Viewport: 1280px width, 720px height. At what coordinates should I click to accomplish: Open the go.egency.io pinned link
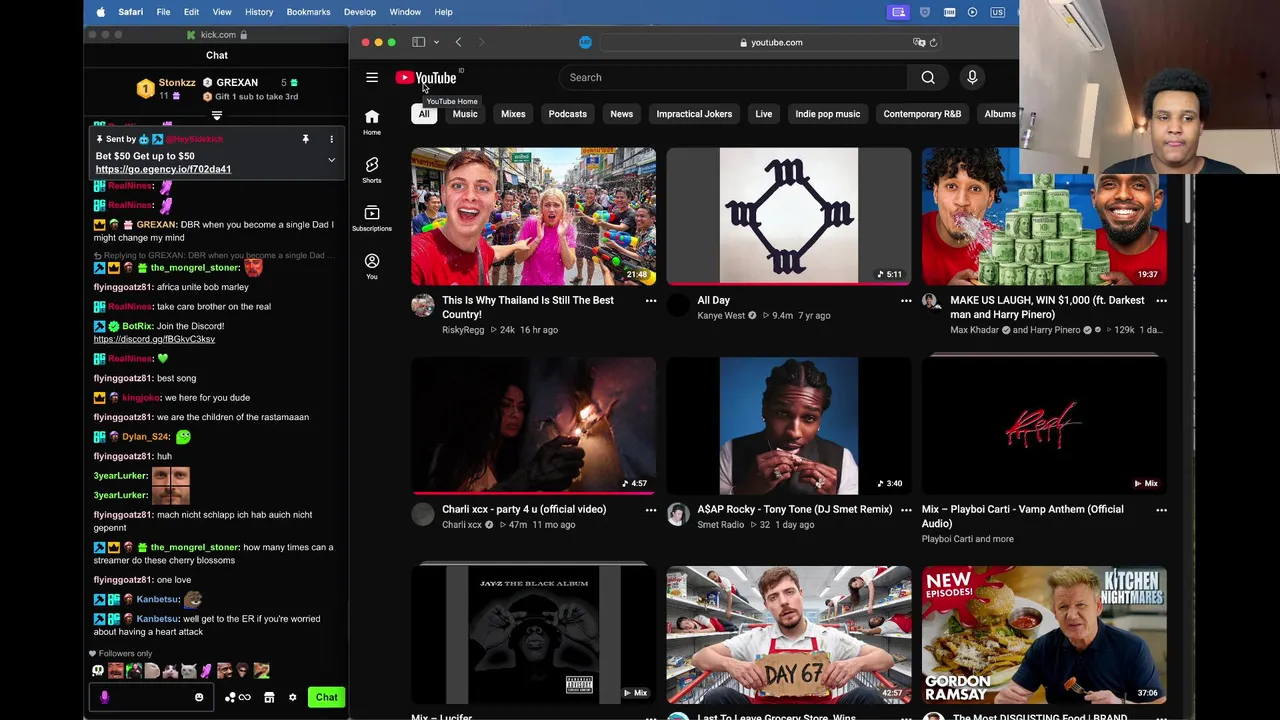[163, 169]
